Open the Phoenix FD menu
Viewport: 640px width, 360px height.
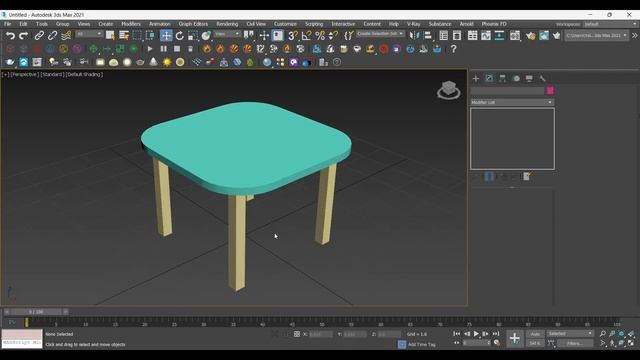[494, 24]
